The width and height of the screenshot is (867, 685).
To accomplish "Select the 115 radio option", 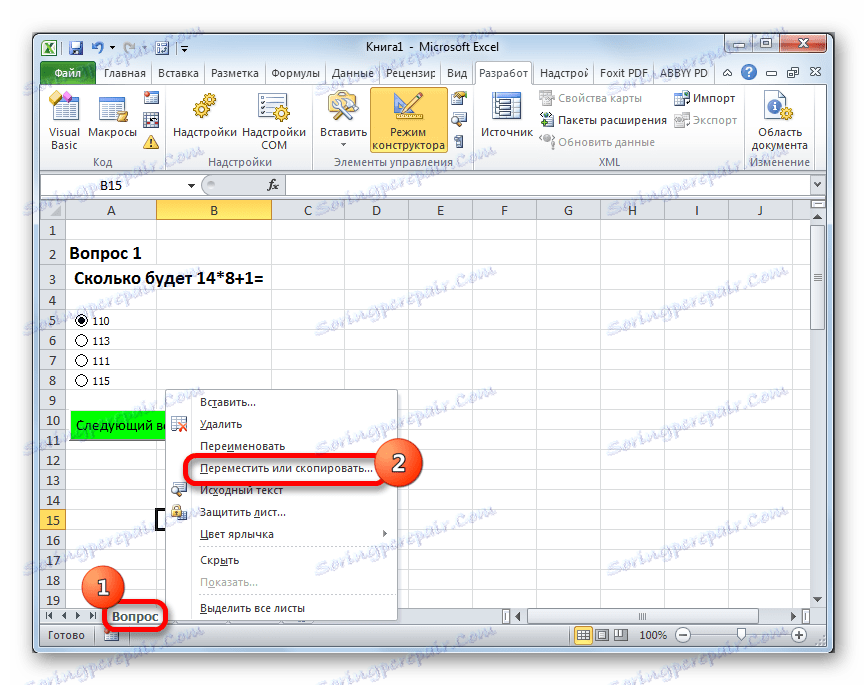I will pyautogui.click(x=81, y=380).
